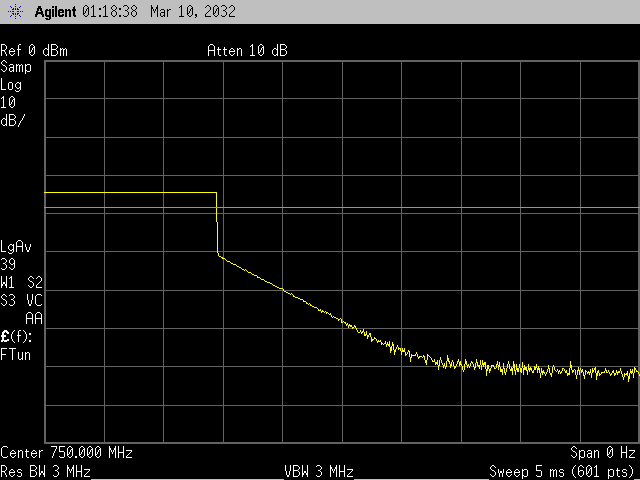
Task: Click the average count 39
Action: click(x=8, y=264)
